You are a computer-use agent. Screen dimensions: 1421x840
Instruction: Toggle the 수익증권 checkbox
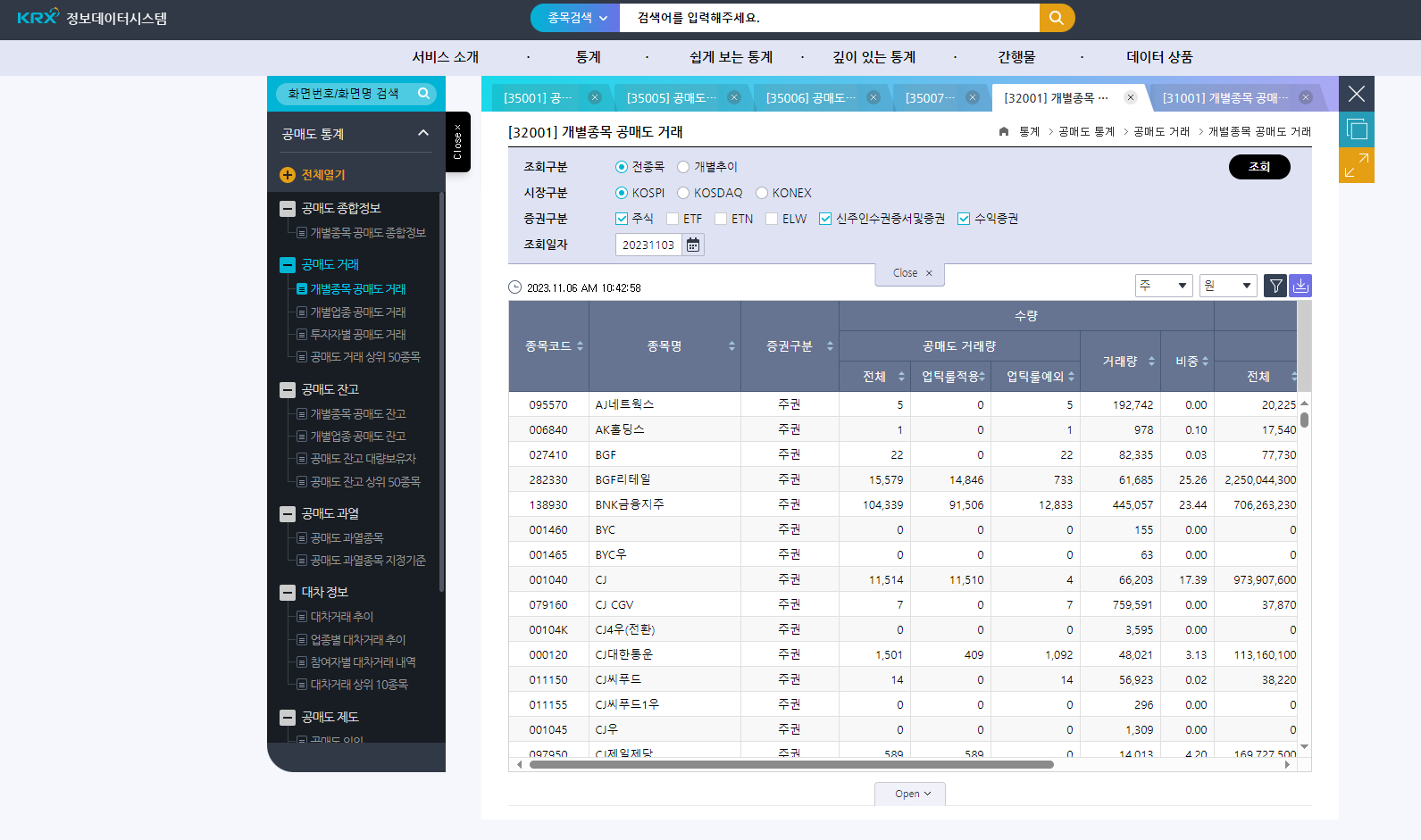964,219
